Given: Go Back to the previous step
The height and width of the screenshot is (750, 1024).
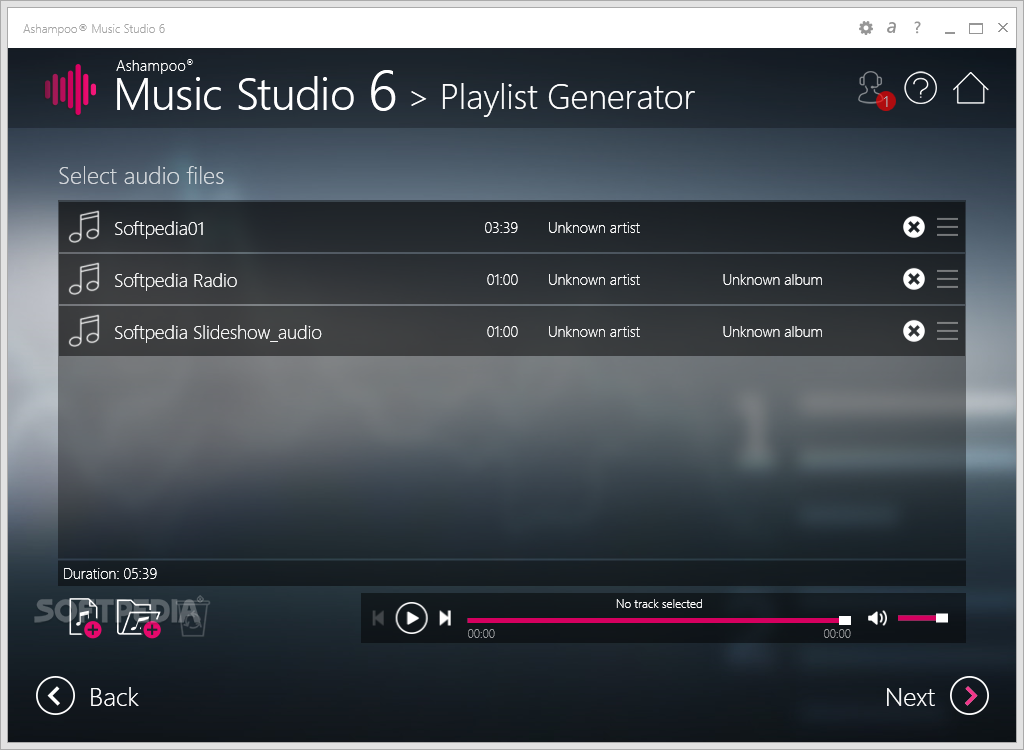Looking at the screenshot, I should (x=88, y=696).
